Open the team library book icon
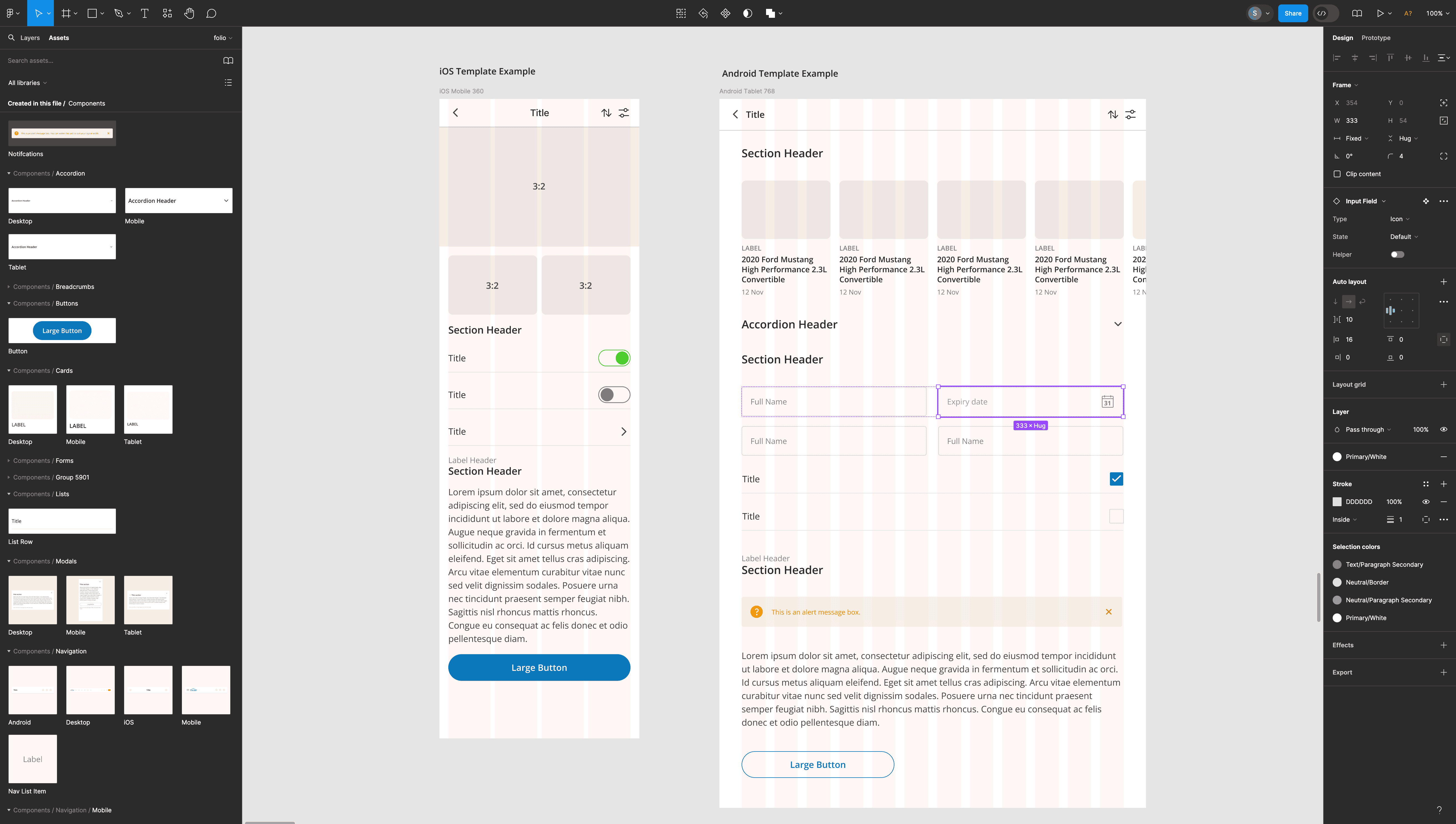This screenshot has height=824, width=1456. pos(228,61)
